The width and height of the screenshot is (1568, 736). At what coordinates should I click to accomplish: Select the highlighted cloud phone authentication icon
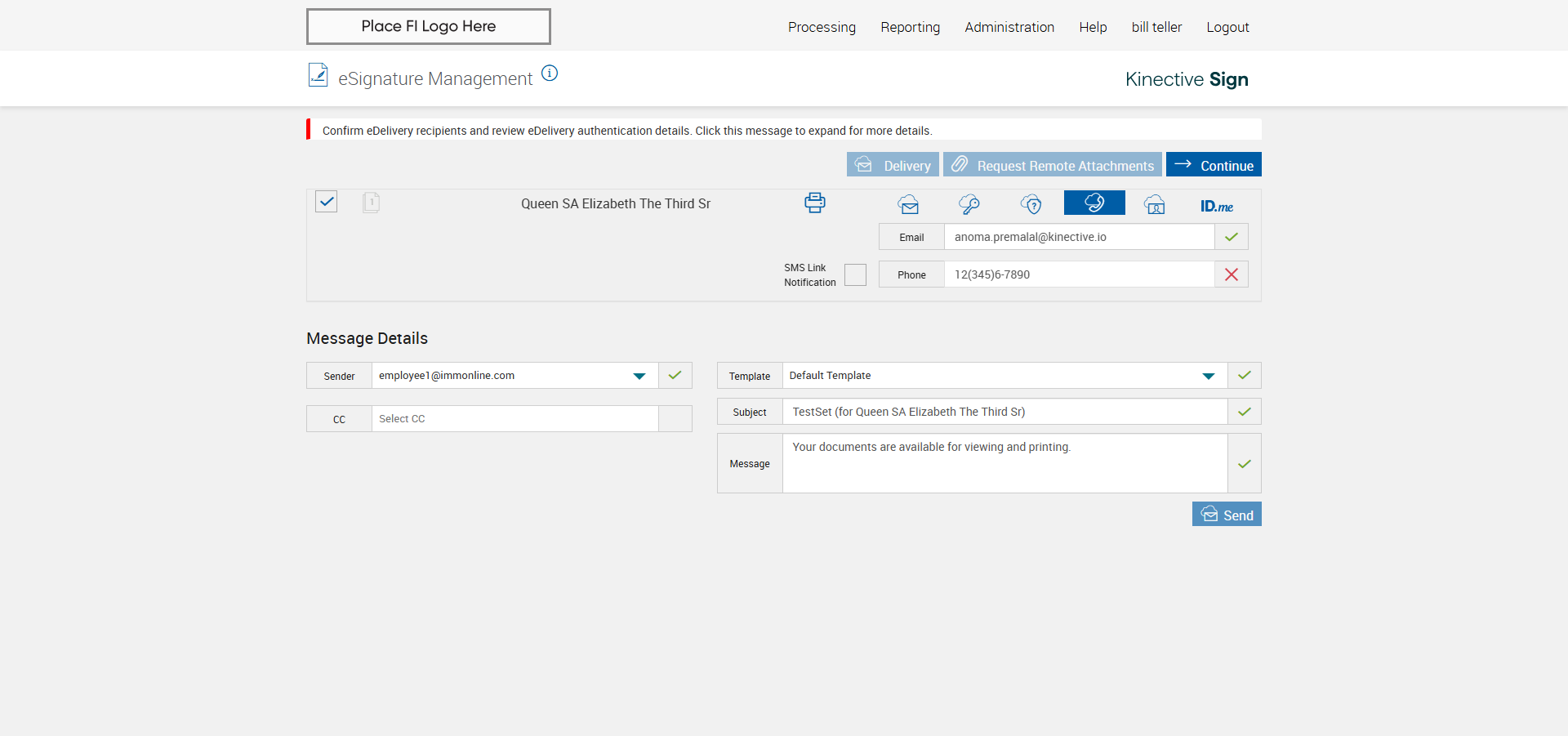point(1094,203)
